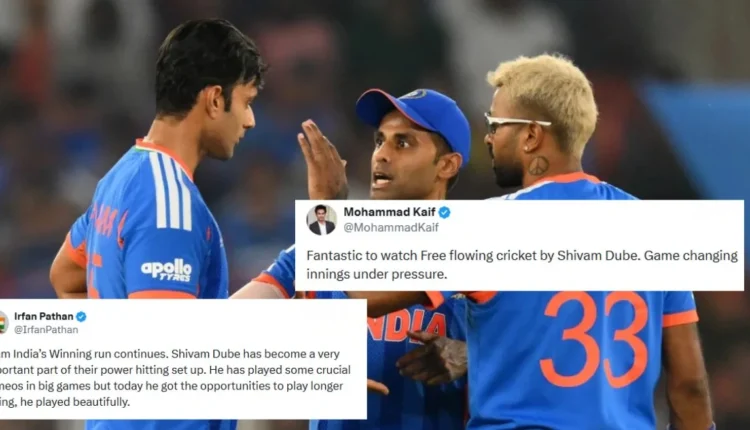Screen dimensions: 750x430
Task: Click the peace symbol tattoo on the neck
Action: (x=539, y=166)
